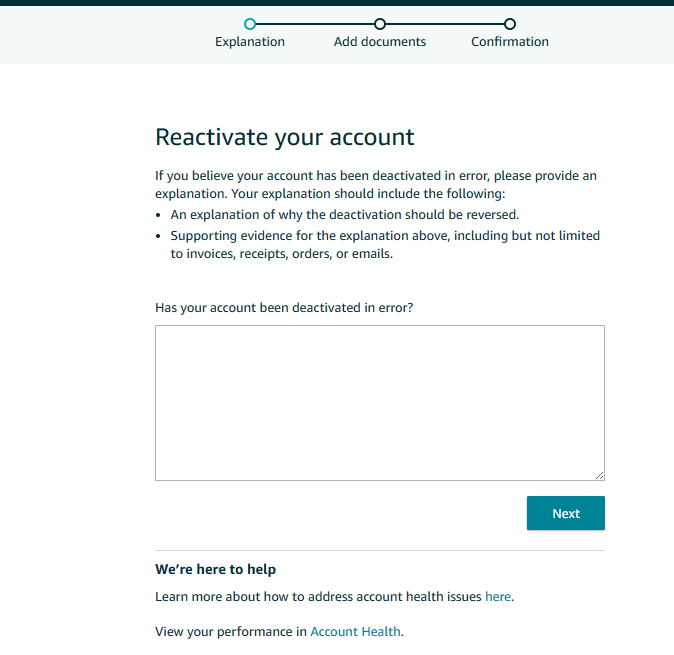Click the Add documents step label

pyautogui.click(x=380, y=42)
